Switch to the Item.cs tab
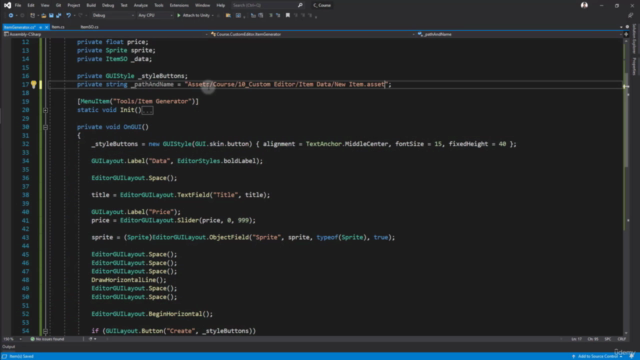 coord(58,27)
